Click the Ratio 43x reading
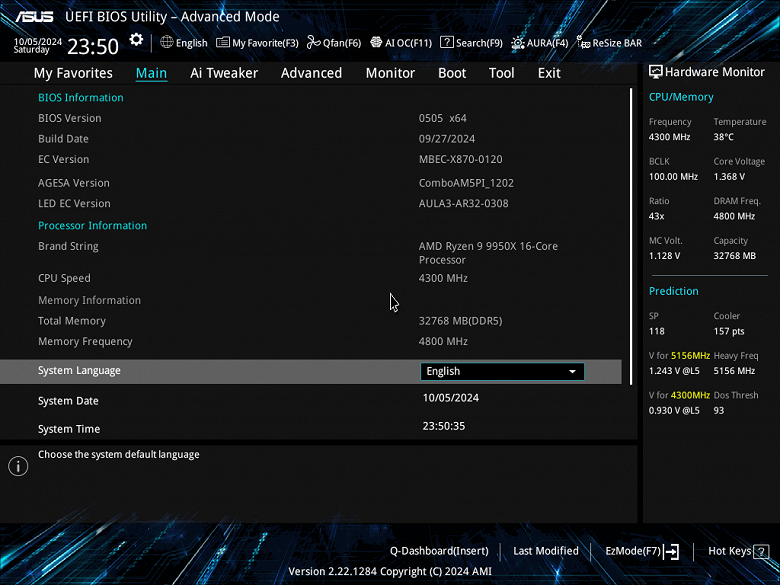Screen dimensions: 780x585 pos(657,216)
